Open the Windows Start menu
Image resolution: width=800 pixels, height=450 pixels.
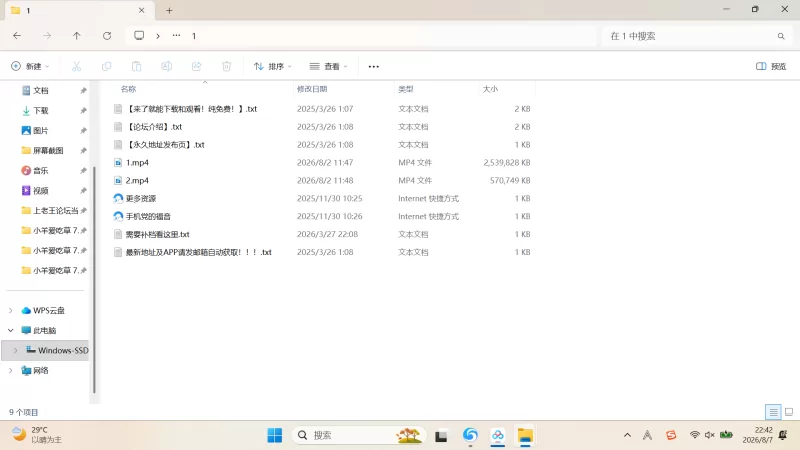[274, 435]
